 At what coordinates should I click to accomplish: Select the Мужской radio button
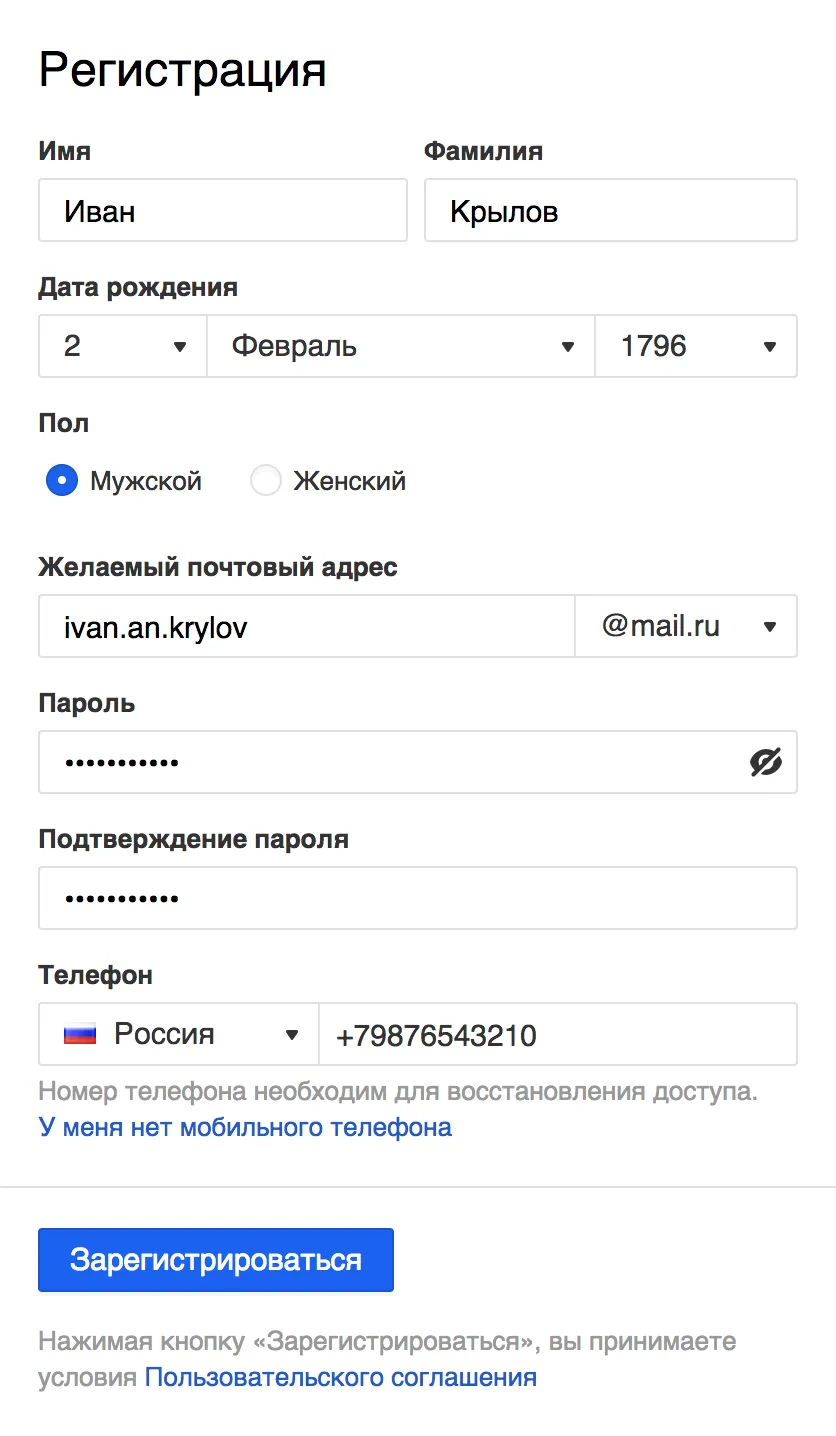62,481
